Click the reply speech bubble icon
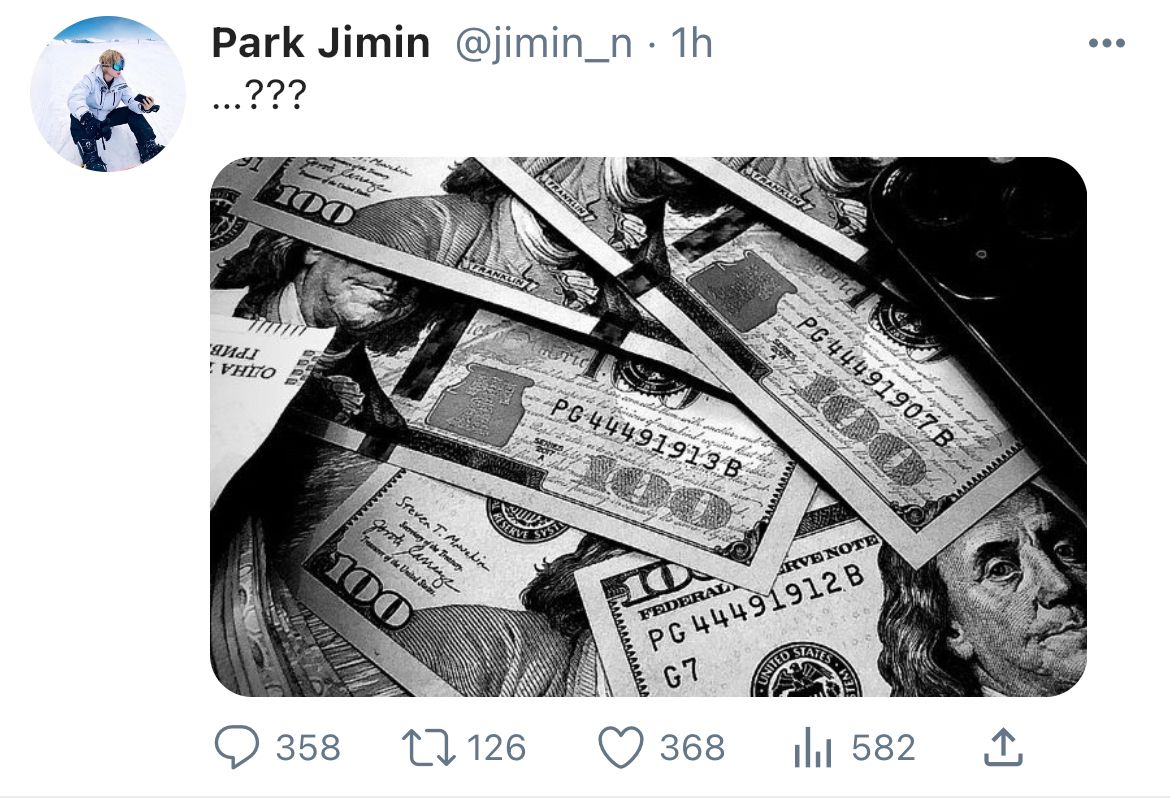Viewport: 1170px width, 798px height. pos(237,747)
